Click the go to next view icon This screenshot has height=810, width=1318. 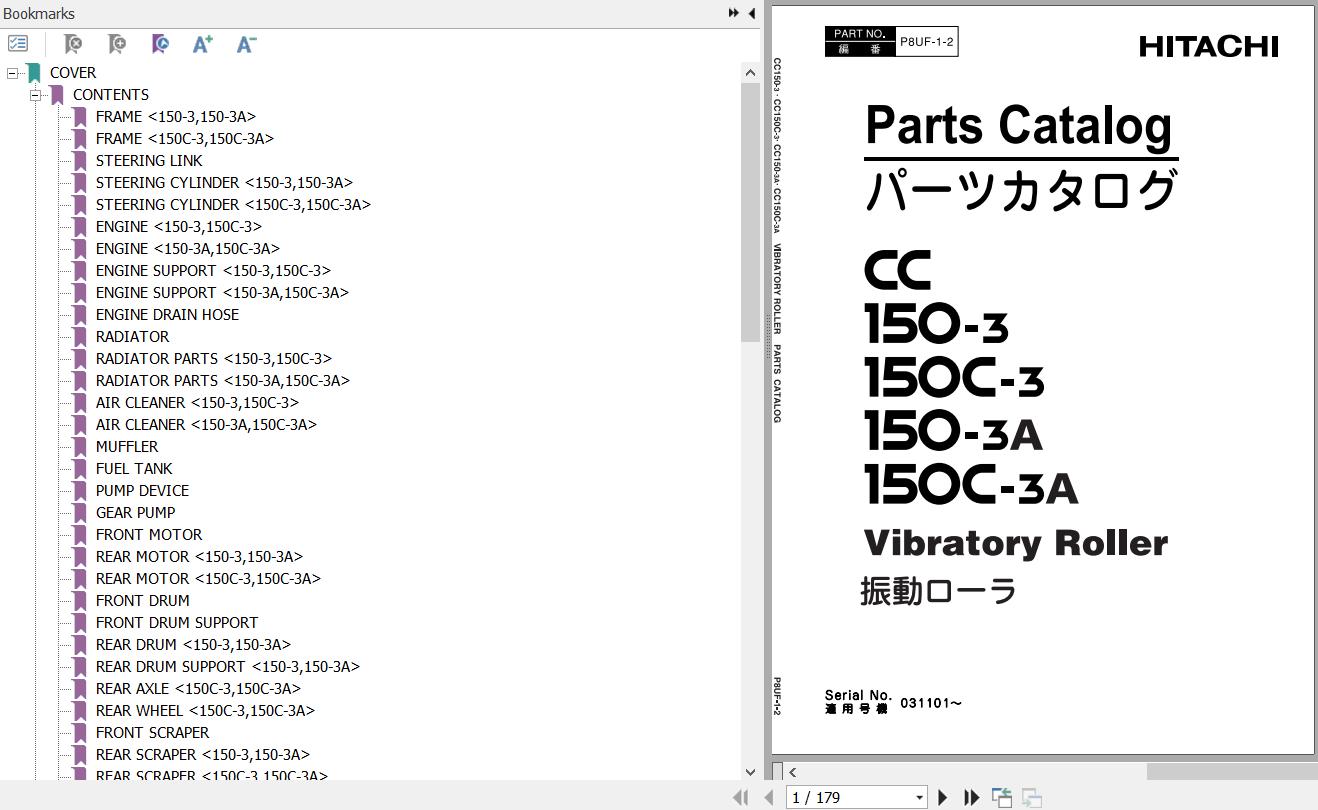pos(1032,797)
